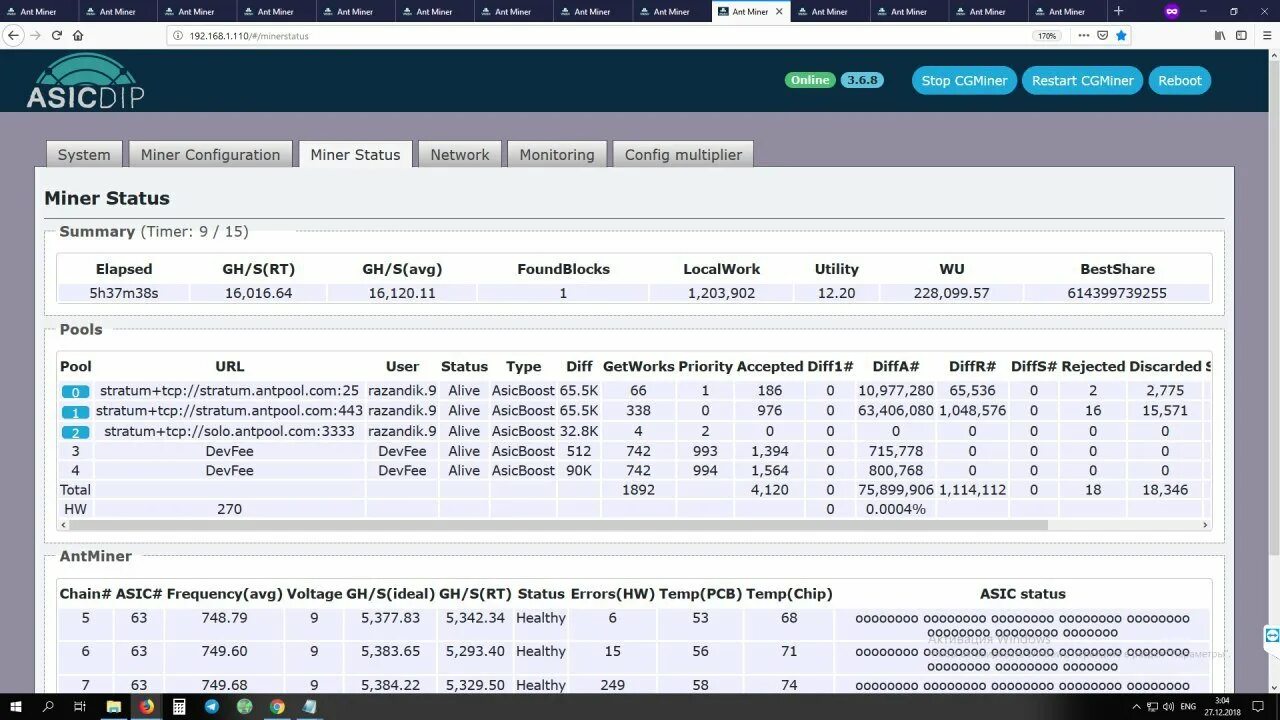This screenshot has width=1280, height=720.
Task: Open Task View on taskbar
Action: point(80,706)
